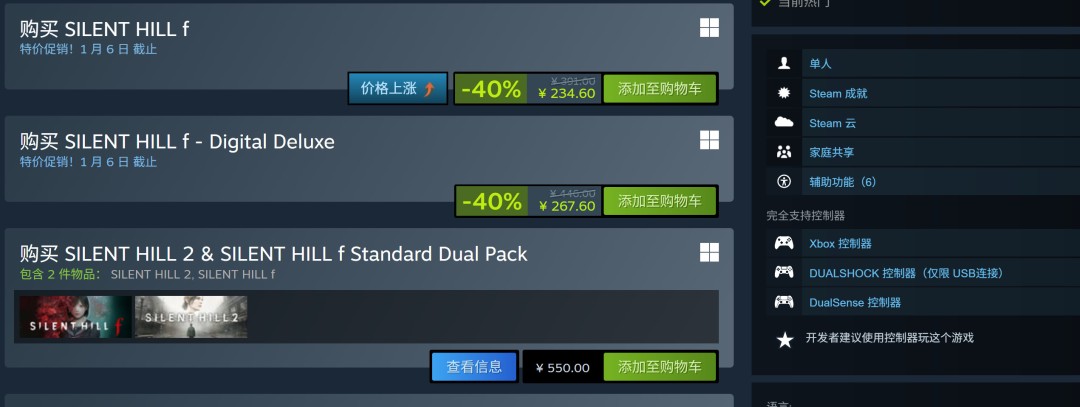Add Digital Deluxe edition to cart
Viewport: 1080px width, 407px height.
(x=660, y=201)
